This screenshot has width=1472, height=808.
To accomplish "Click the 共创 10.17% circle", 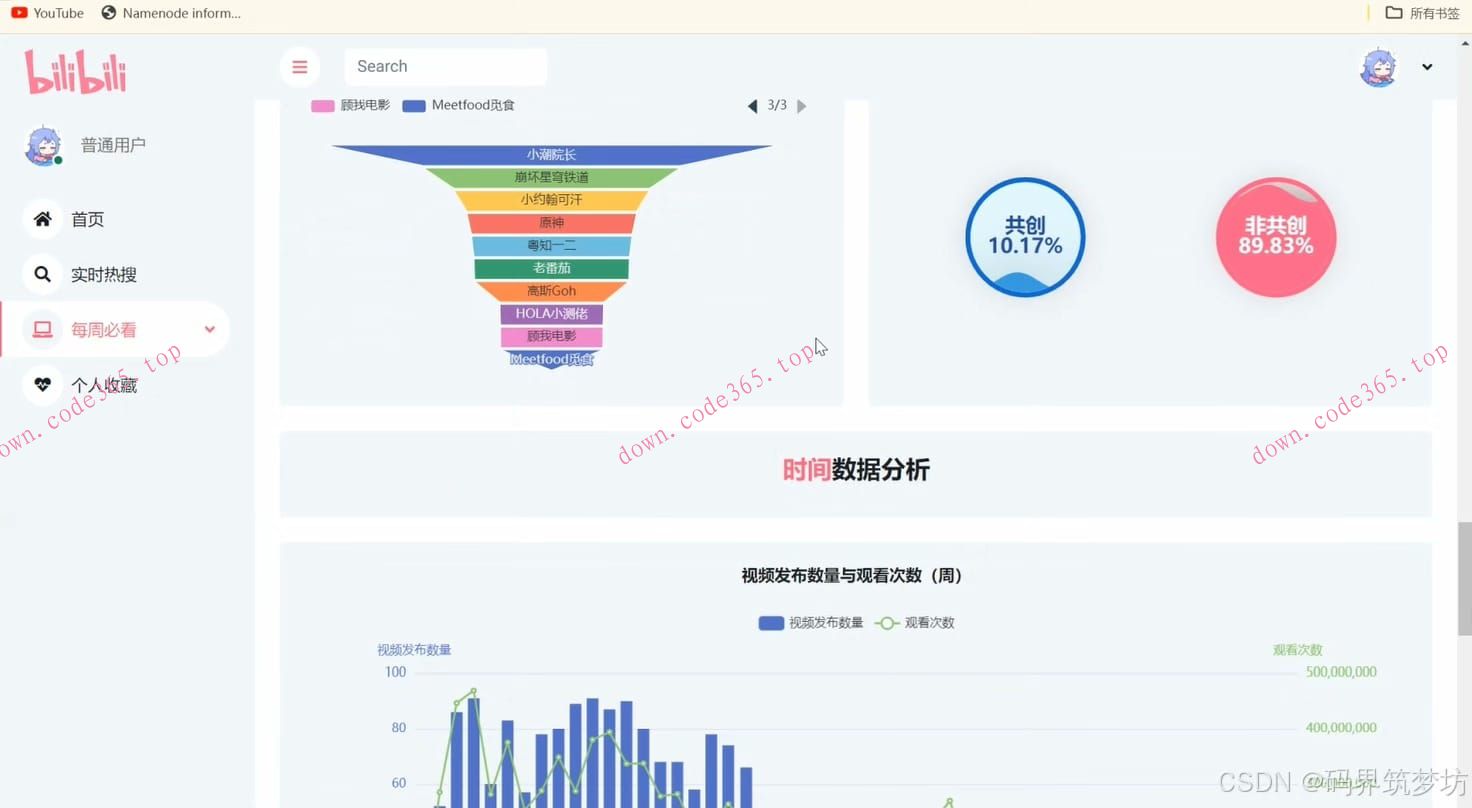I will [1024, 238].
